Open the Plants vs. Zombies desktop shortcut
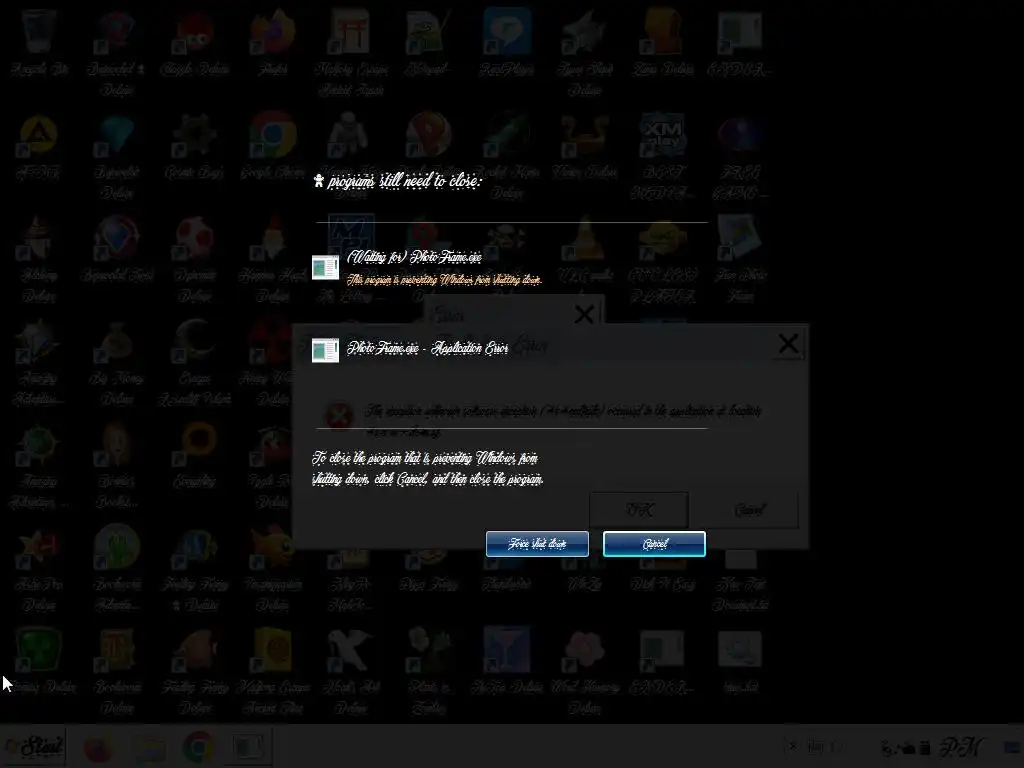Image resolution: width=1024 pixels, height=768 pixels. pyautogui.click(x=428, y=671)
